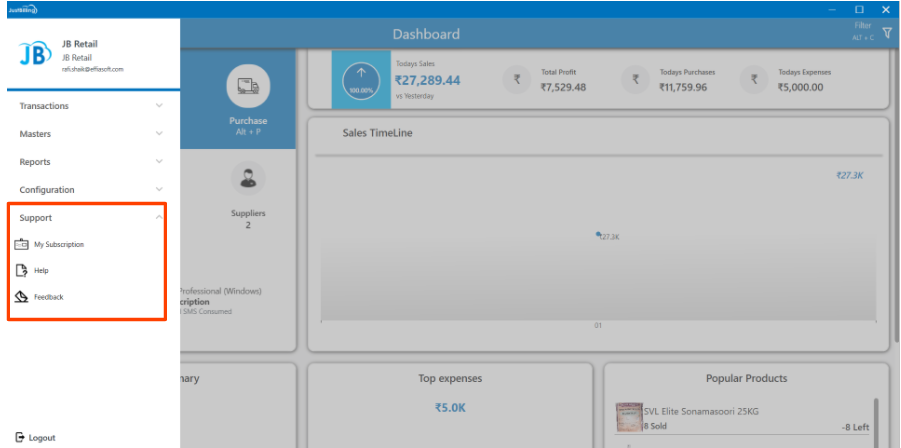The height and width of the screenshot is (448, 901).
Task: Click the Logout link text
Action: pos(42,438)
